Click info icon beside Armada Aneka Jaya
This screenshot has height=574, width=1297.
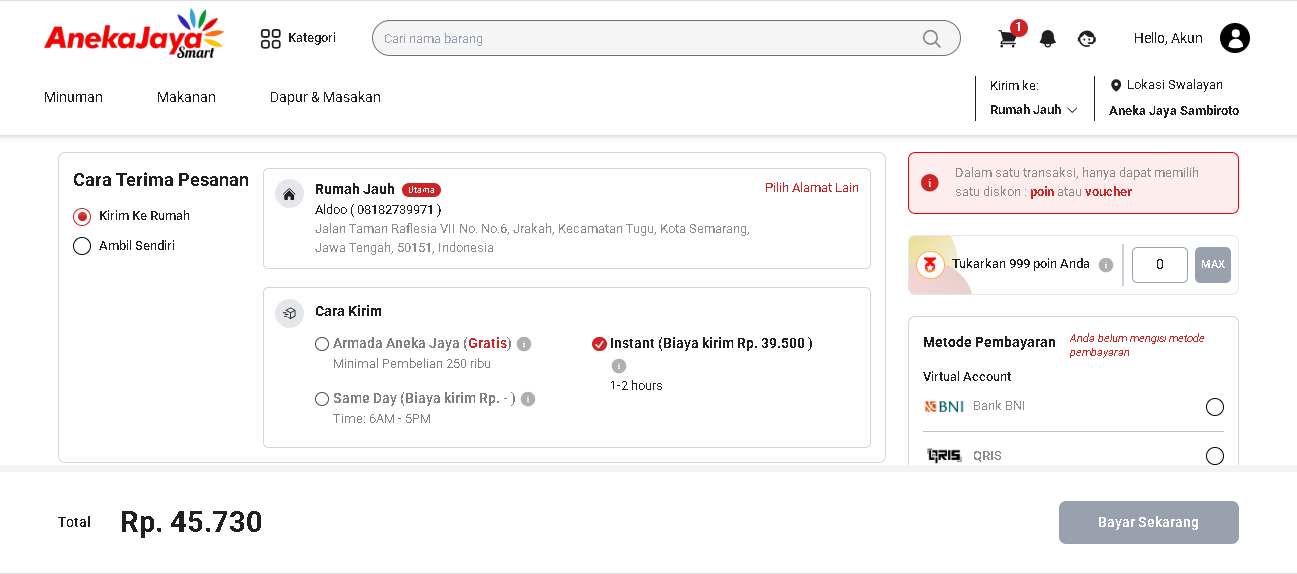pos(524,344)
